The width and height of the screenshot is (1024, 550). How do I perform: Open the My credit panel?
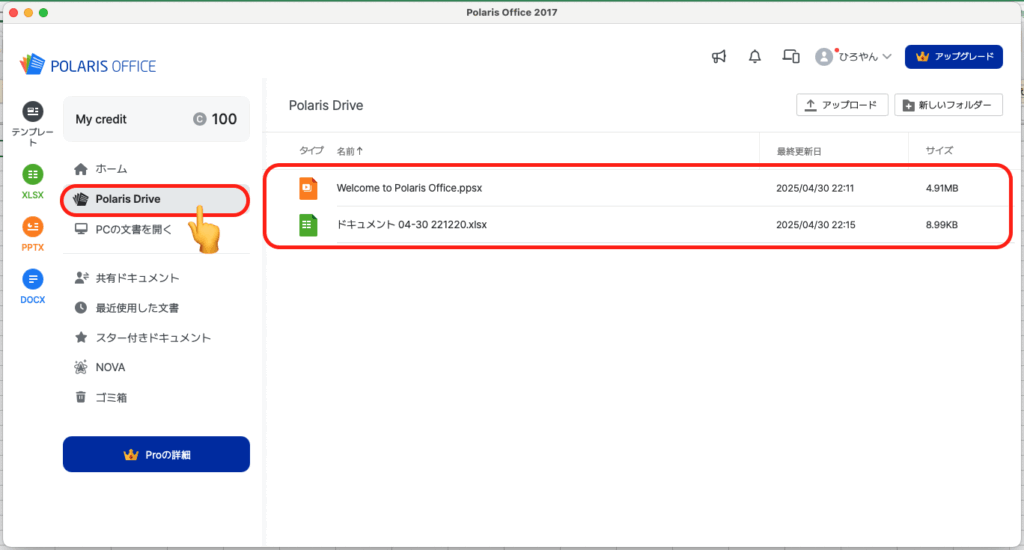tap(156, 119)
